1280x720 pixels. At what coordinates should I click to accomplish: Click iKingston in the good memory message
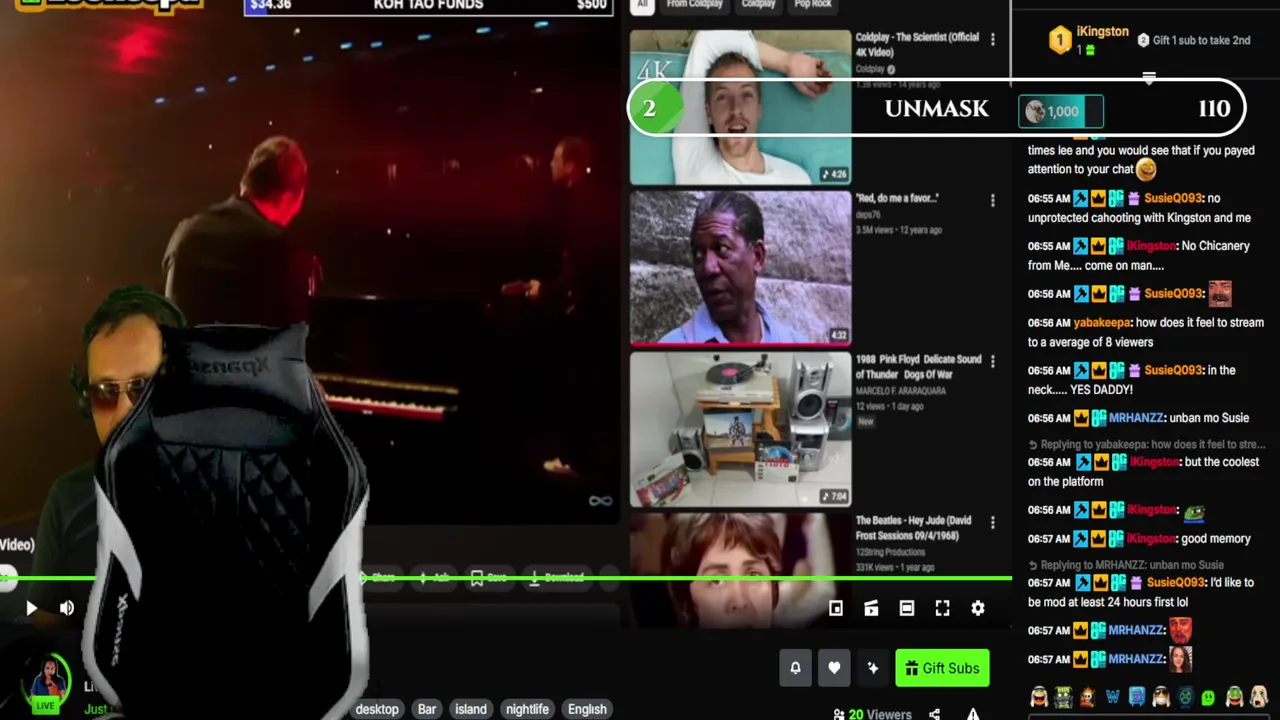point(1152,538)
